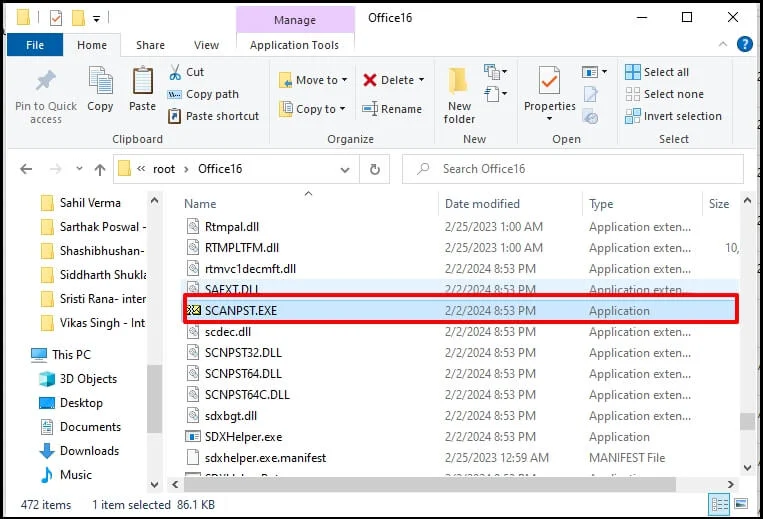Click the Cut scissors icon
Viewport: 763px width, 519px height.
tap(174, 72)
